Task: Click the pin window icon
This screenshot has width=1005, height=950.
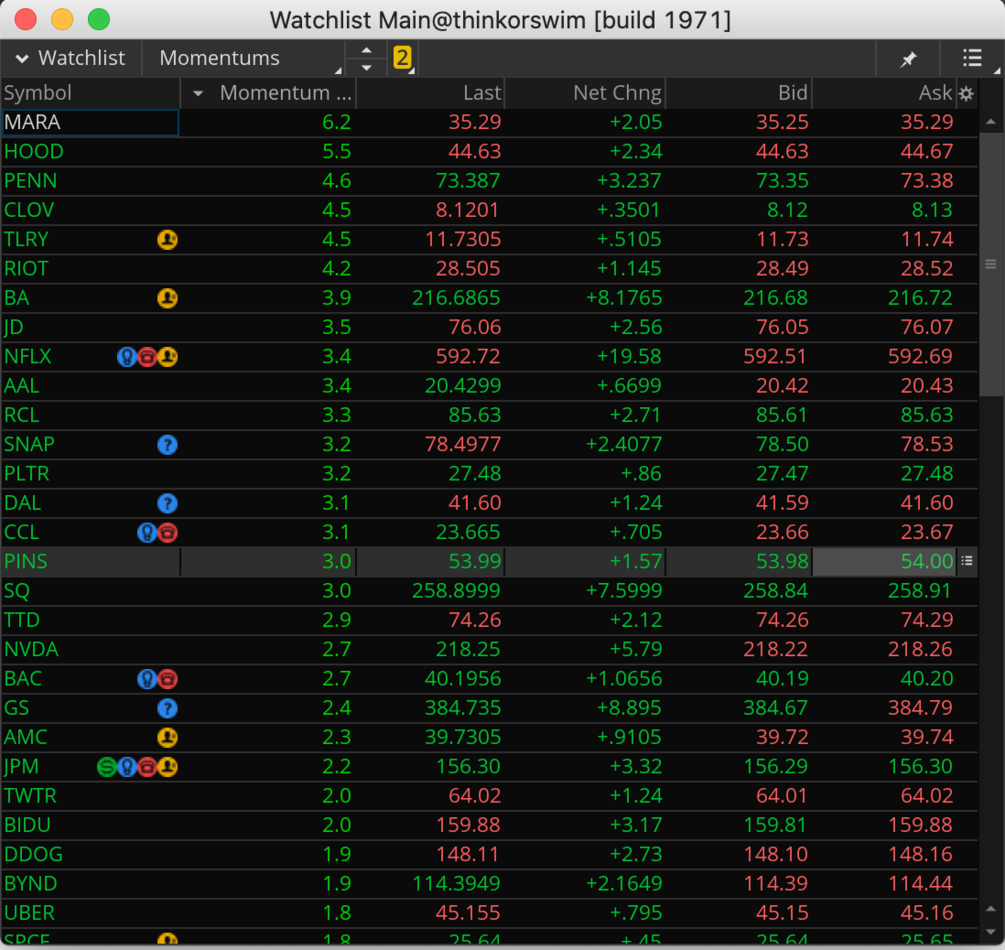Action: click(x=908, y=59)
